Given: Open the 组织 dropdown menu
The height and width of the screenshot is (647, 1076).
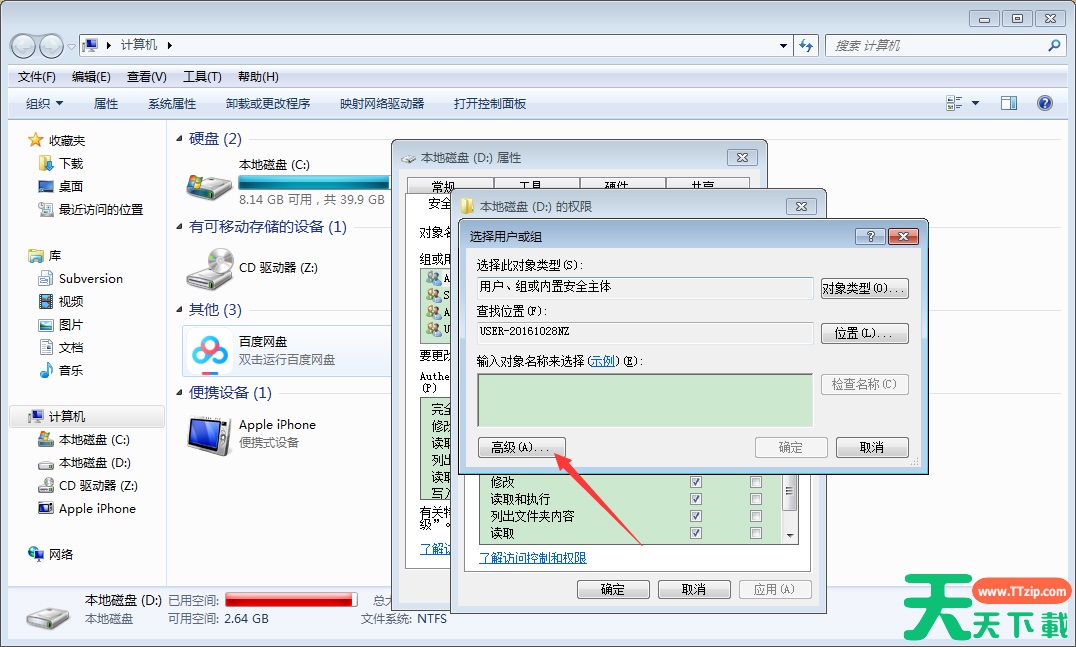Looking at the screenshot, I should pyautogui.click(x=44, y=103).
